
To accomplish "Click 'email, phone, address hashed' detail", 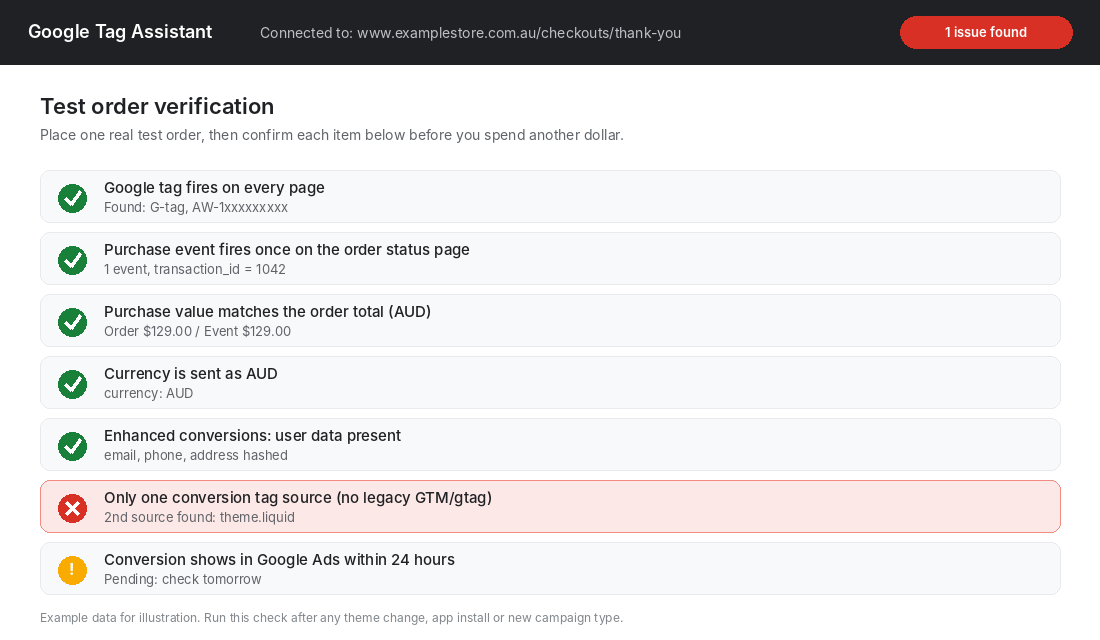I will 196,455.
